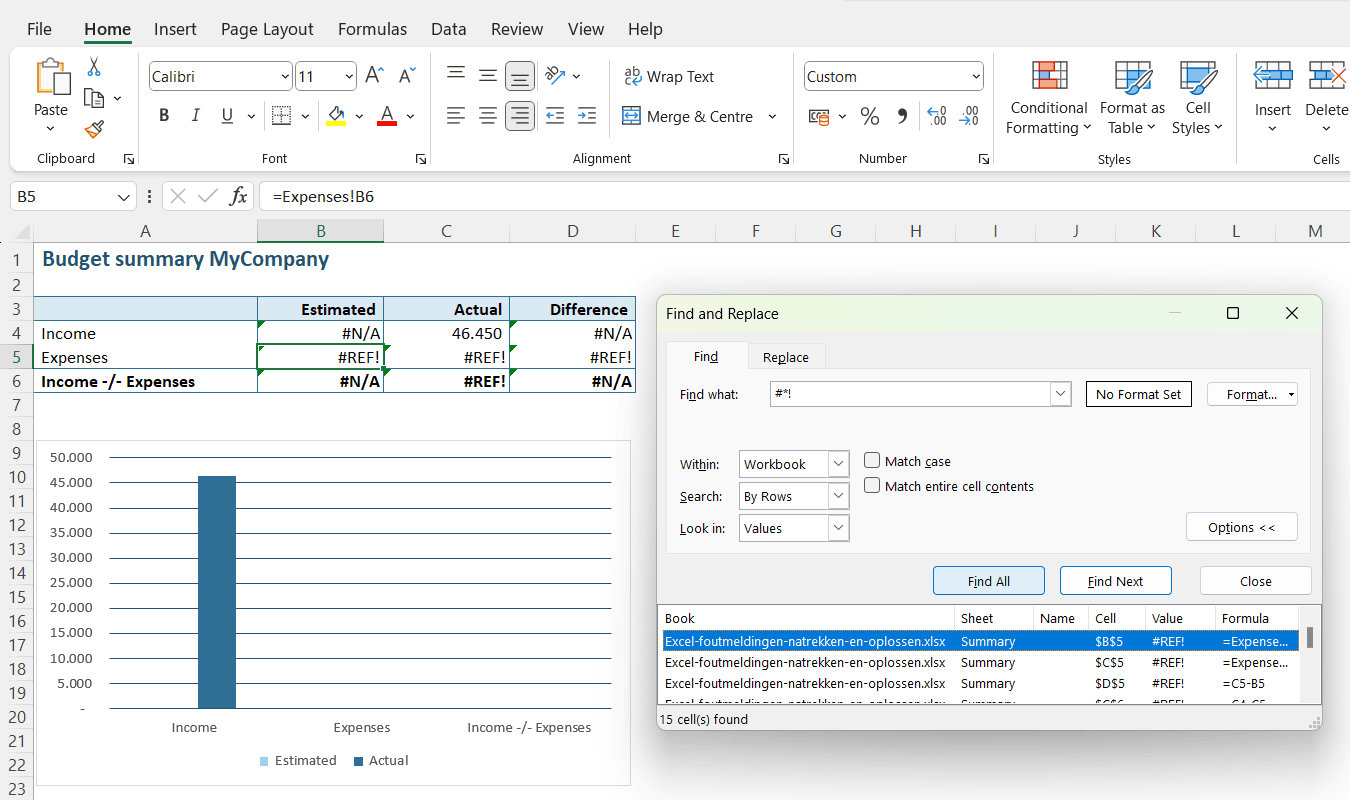Apply percent number style

pyautogui.click(x=870, y=116)
